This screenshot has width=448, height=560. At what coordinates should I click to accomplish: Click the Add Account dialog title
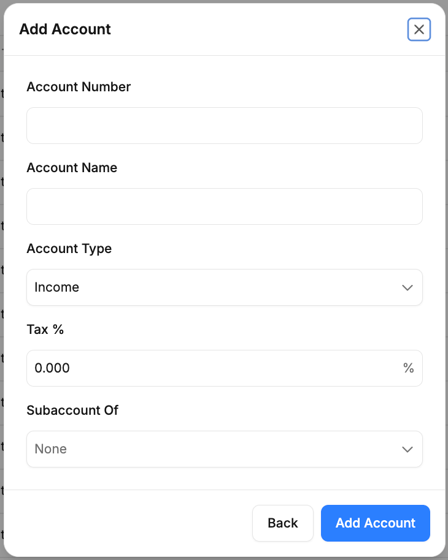click(65, 29)
